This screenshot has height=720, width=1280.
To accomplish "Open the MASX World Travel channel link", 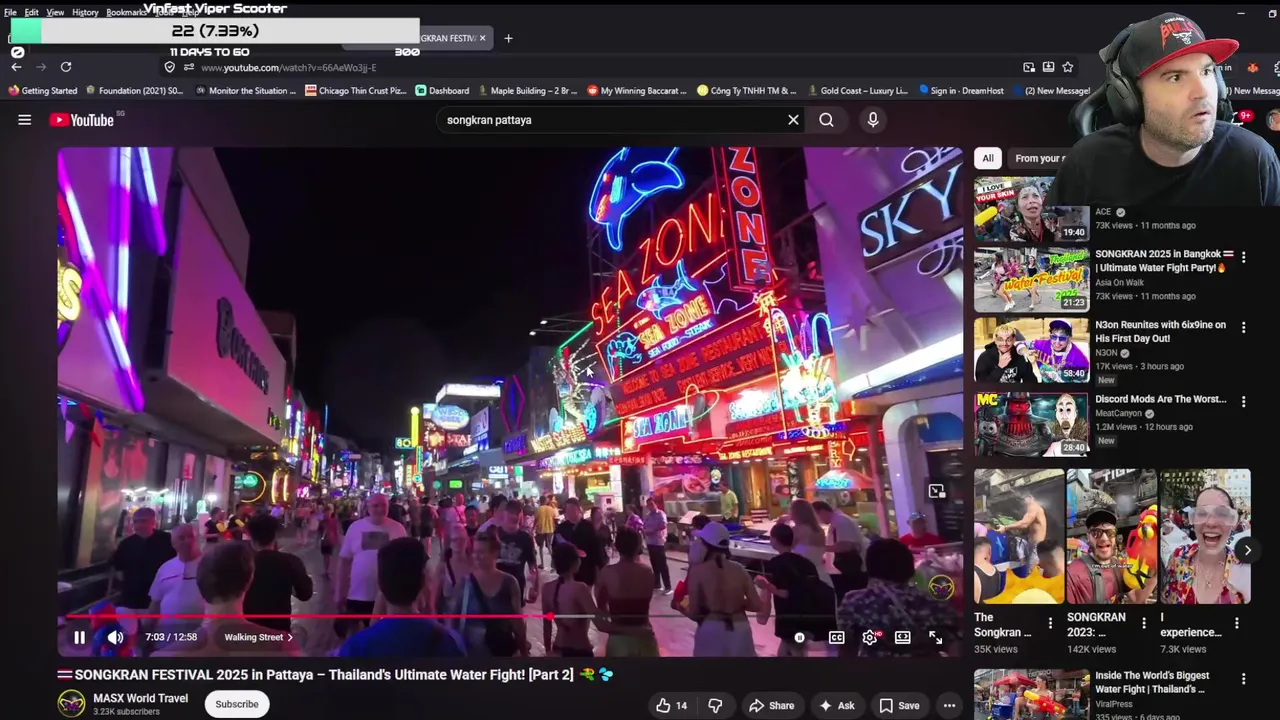I will pos(140,698).
